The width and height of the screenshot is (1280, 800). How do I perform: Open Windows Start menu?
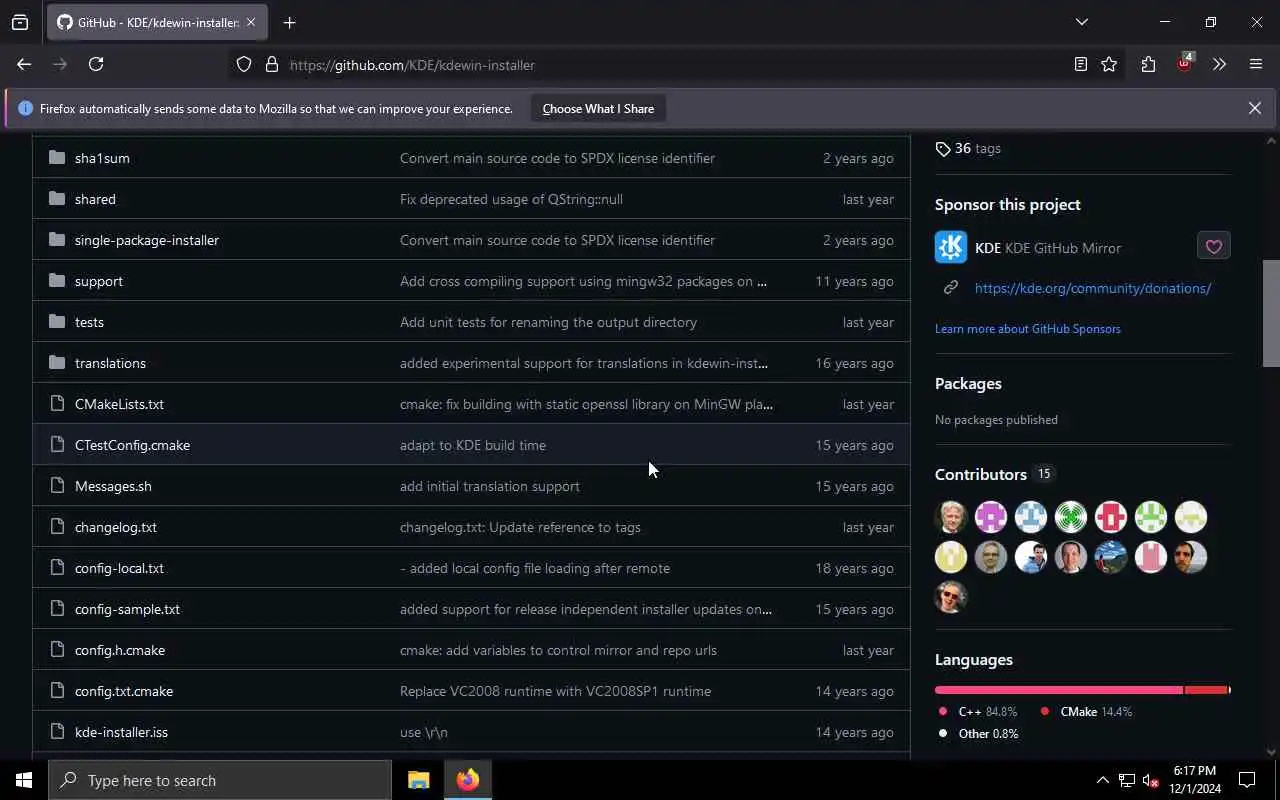(24, 780)
